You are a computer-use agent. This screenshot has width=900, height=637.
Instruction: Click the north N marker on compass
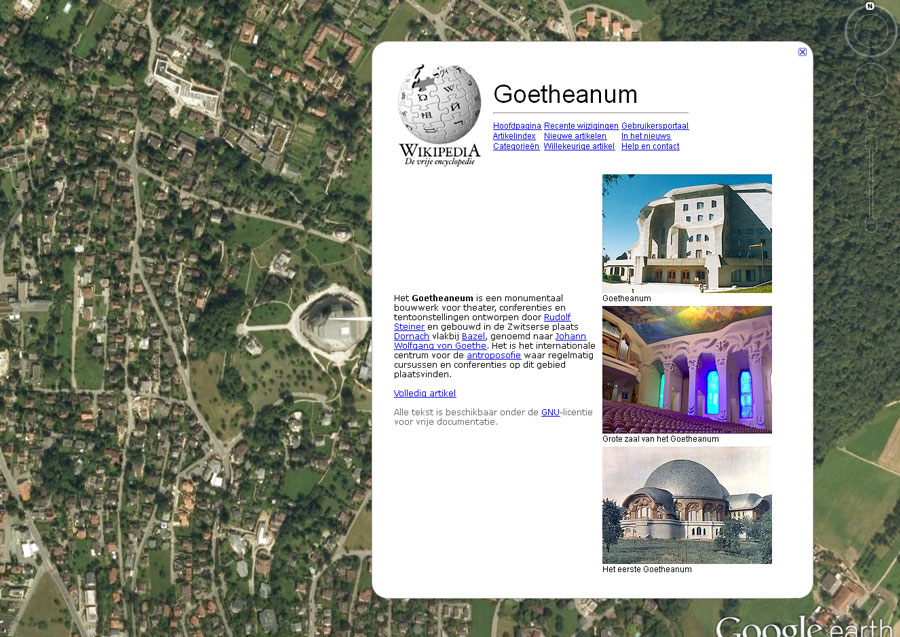[x=870, y=6]
